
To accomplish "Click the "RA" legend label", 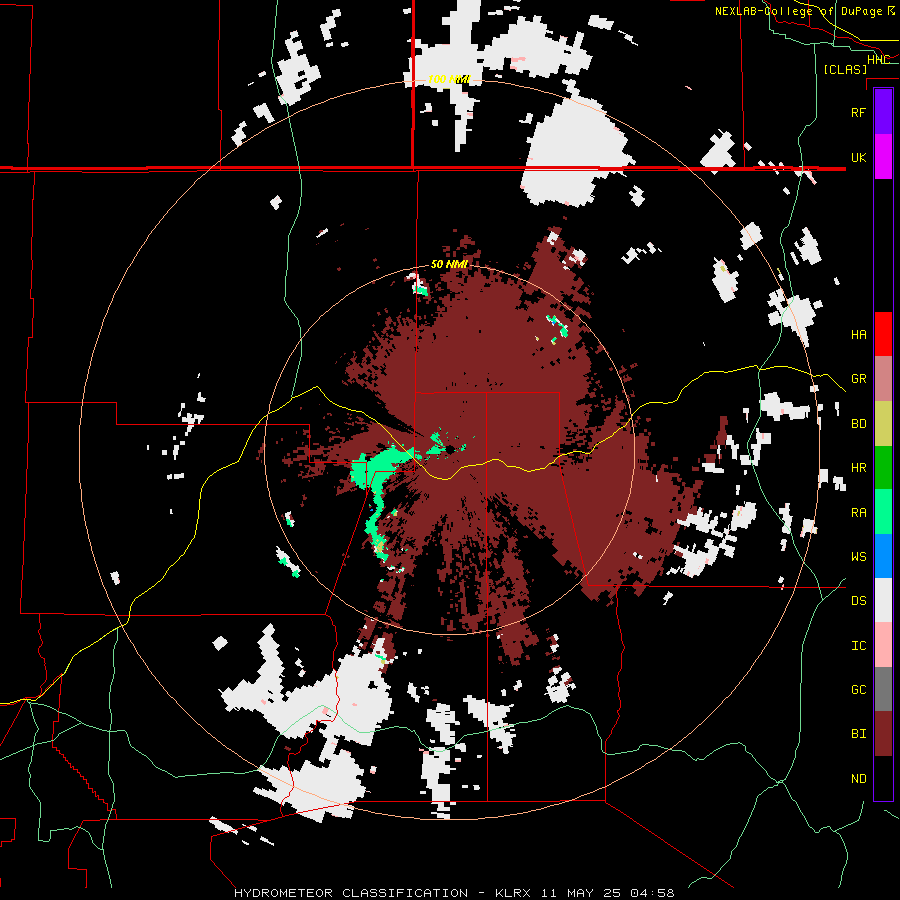I will pos(858,513).
